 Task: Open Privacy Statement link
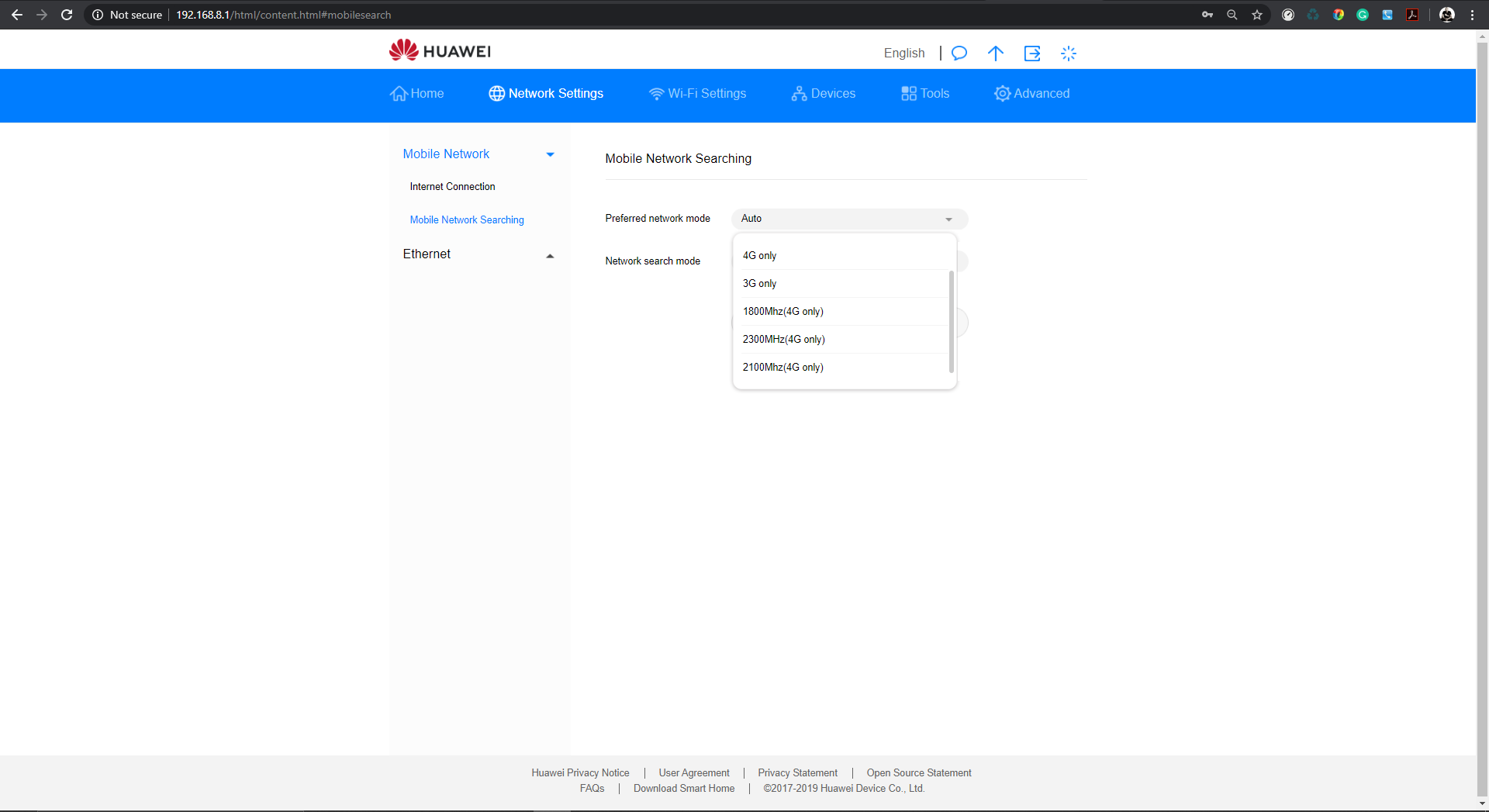[x=797, y=773]
